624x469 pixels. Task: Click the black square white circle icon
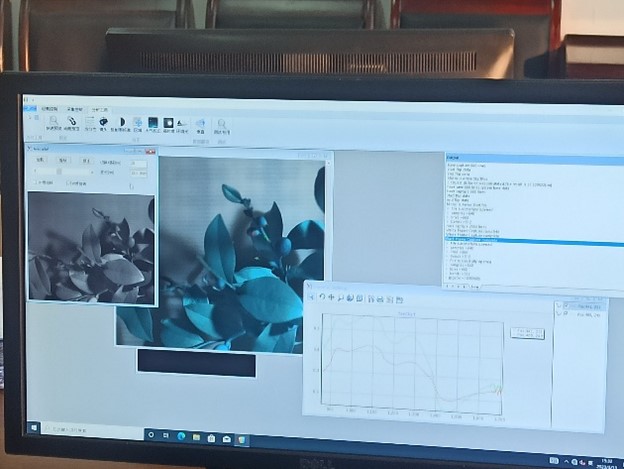168,123
